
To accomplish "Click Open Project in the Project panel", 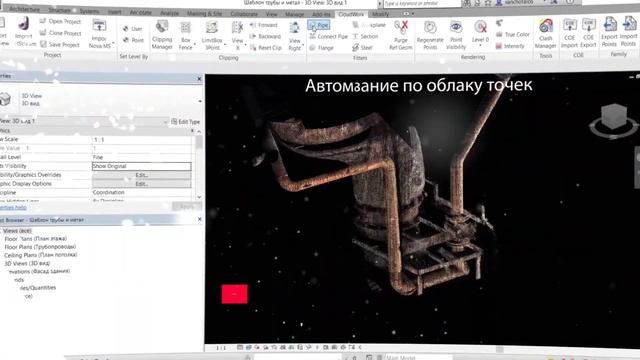I will [x=60, y=21].
